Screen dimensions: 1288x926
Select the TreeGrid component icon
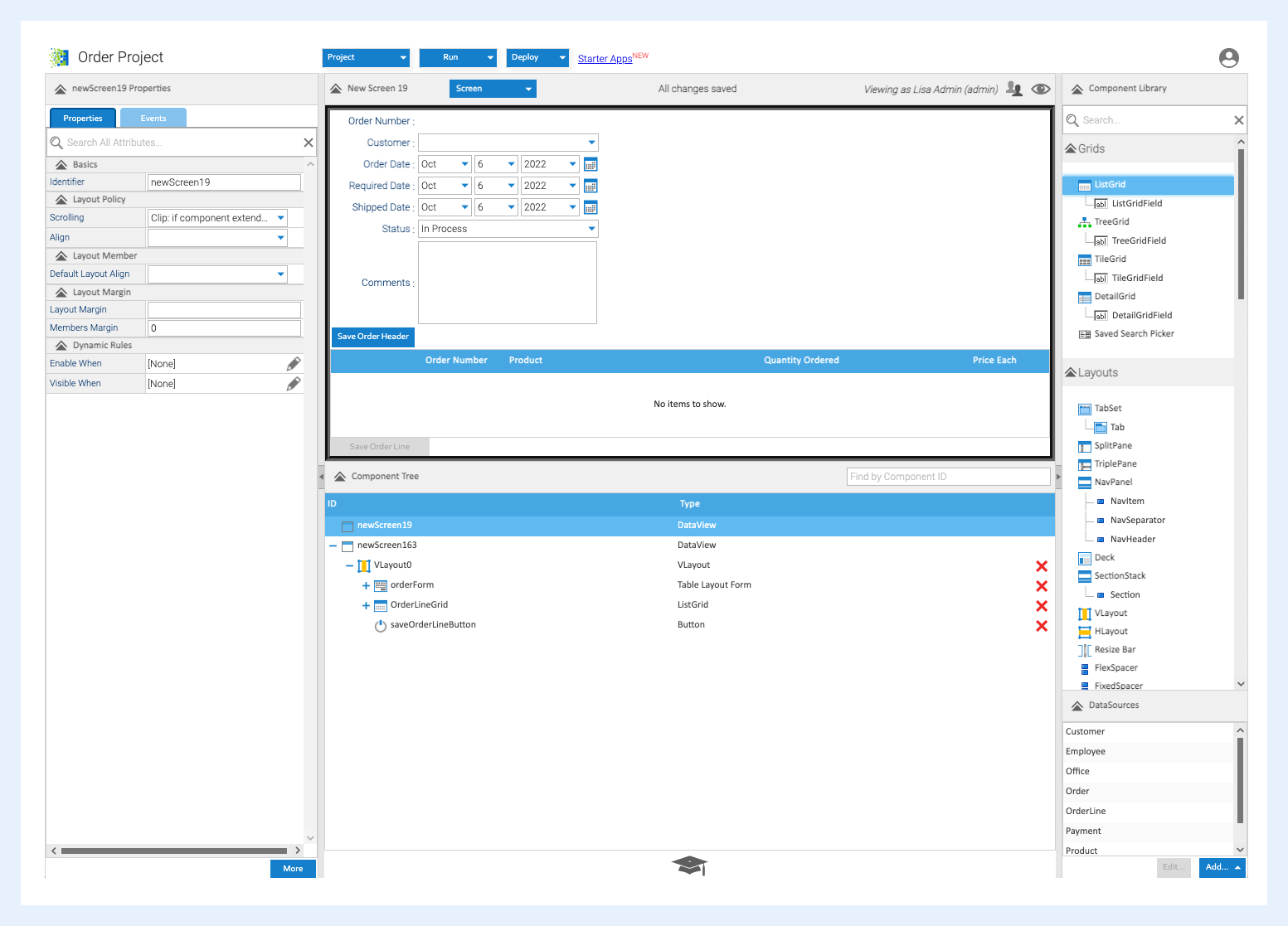1084,221
